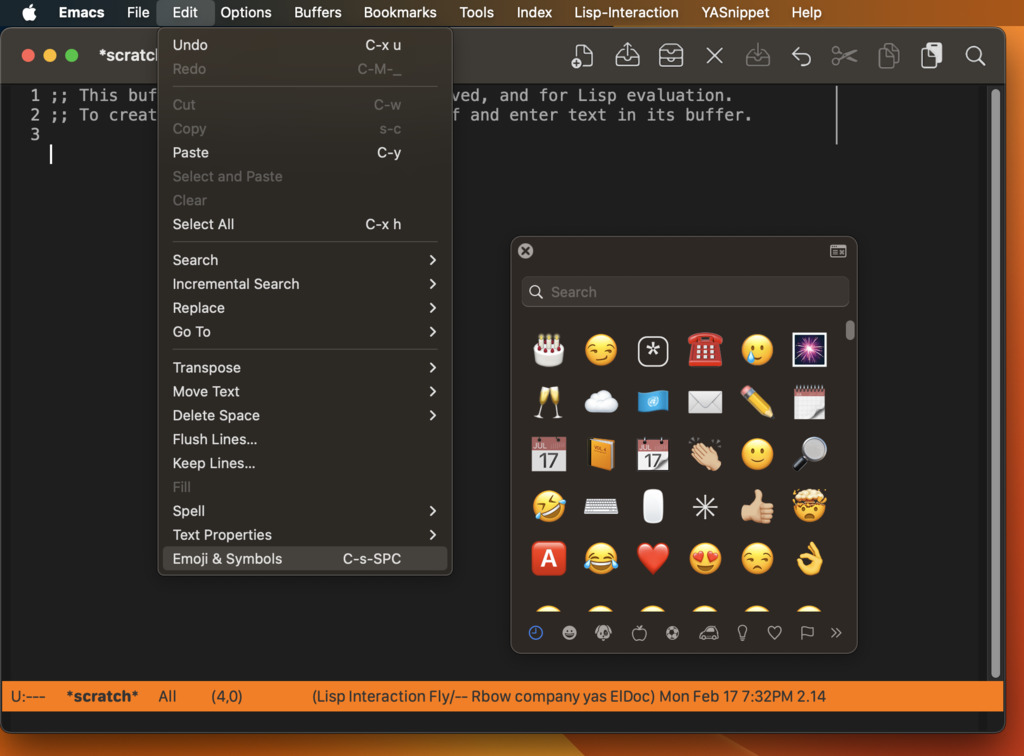This screenshot has width=1024, height=756.
Task: Click the emoji picker scrollbar thumb
Action: coord(850,330)
